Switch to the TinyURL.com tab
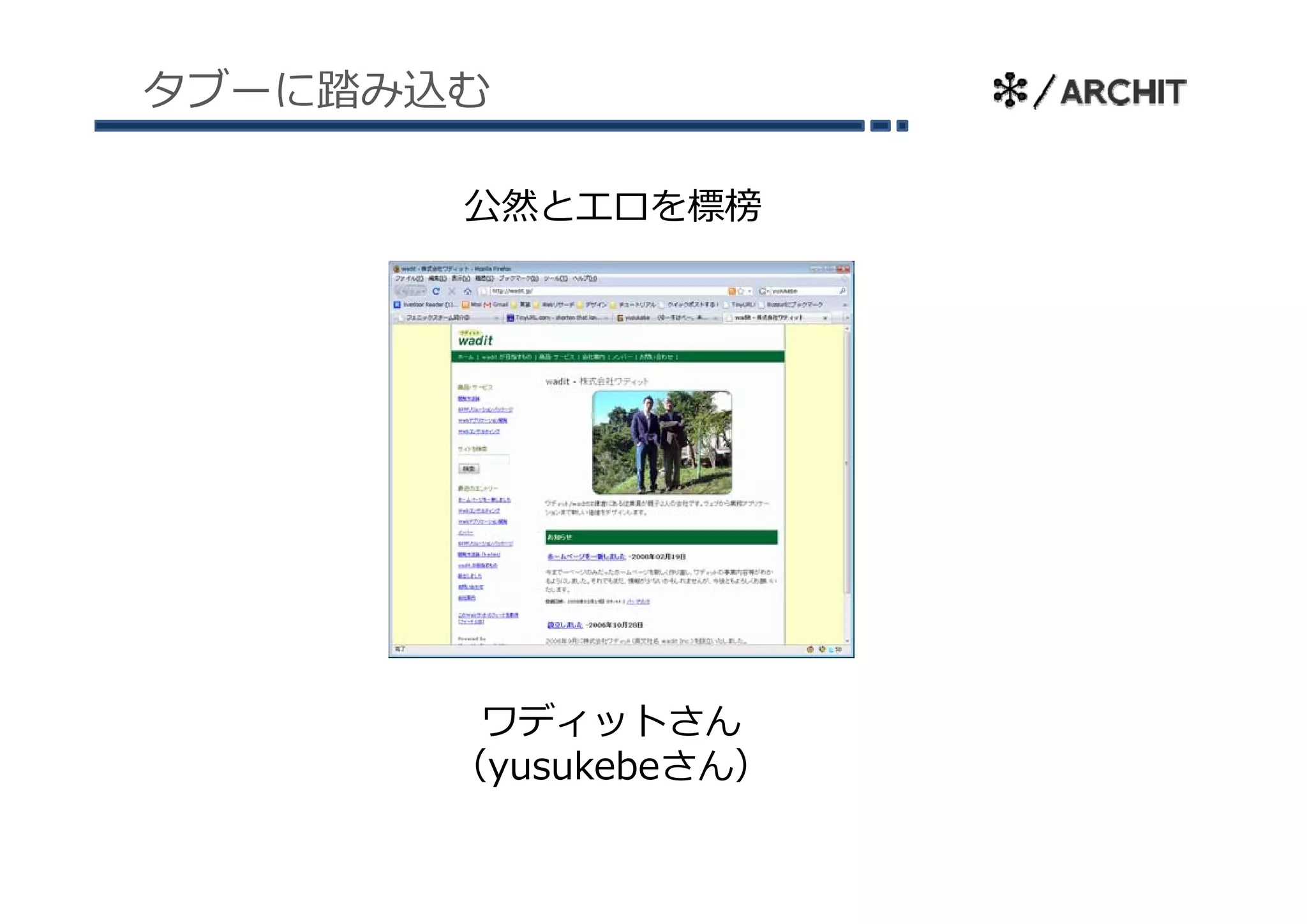Screen dimensions: 1307x924 (x=559, y=317)
